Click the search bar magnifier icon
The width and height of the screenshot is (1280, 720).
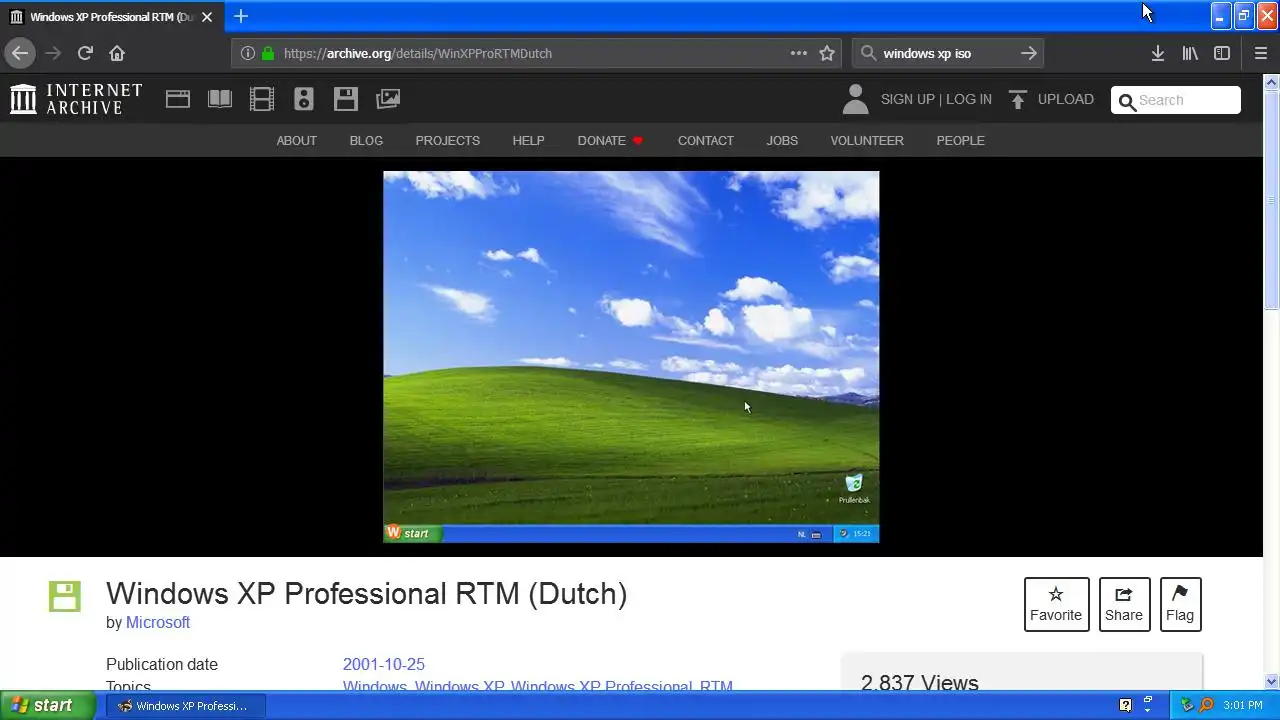(868, 53)
